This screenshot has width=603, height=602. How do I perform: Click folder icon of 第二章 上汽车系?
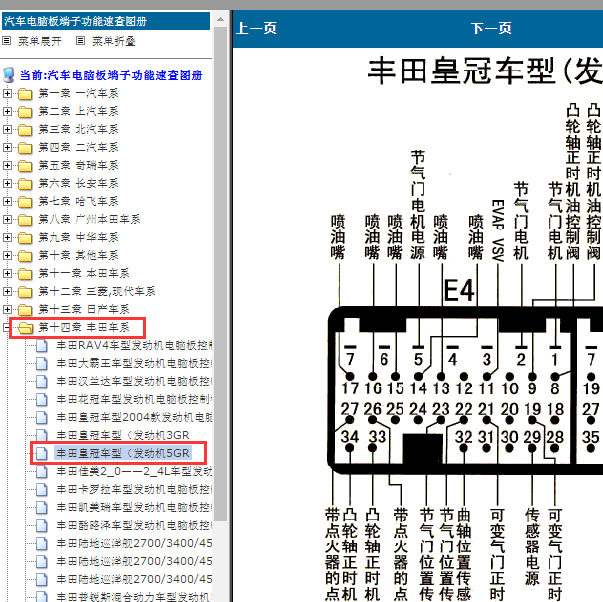coord(25,112)
